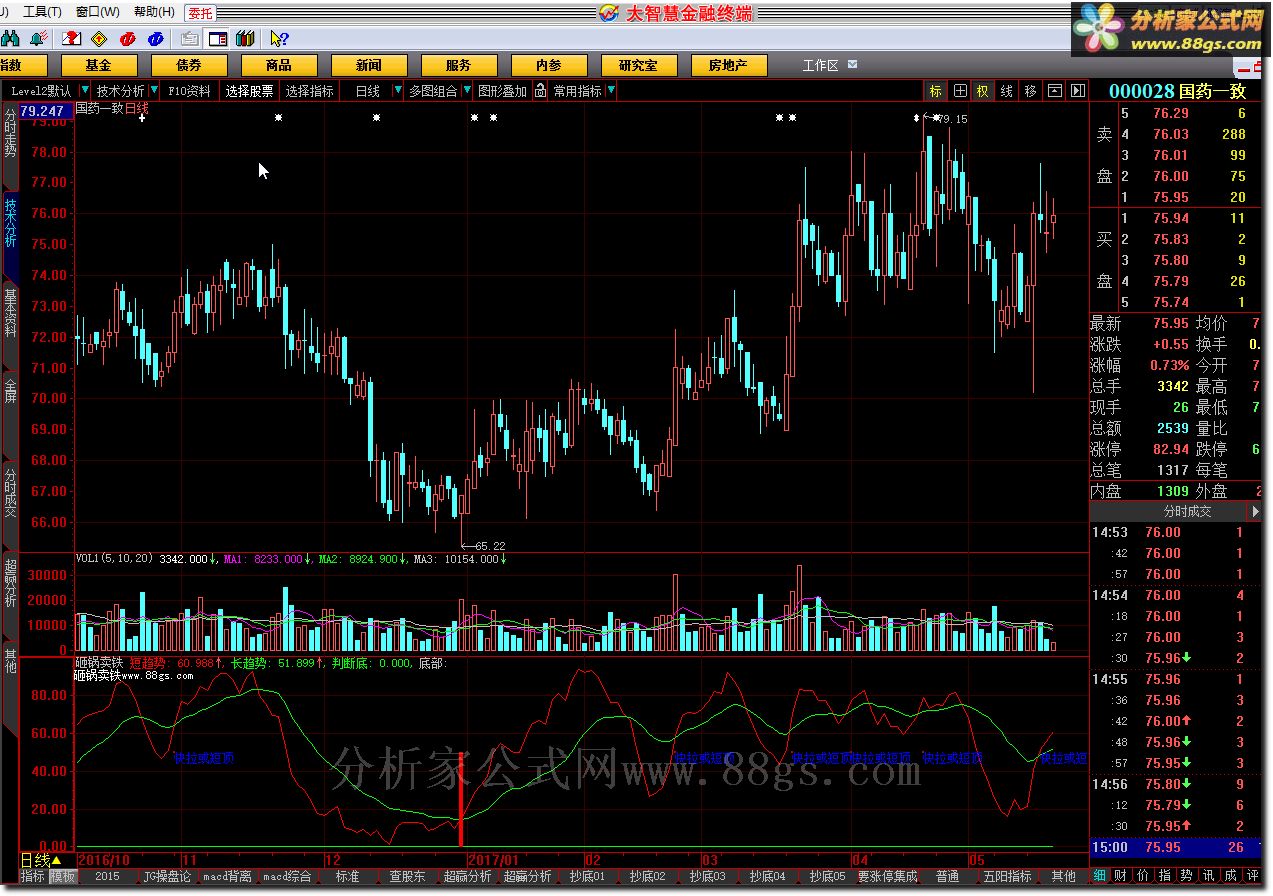Click the 委托 order button
This screenshot has height=896, width=1273.
click(x=201, y=13)
